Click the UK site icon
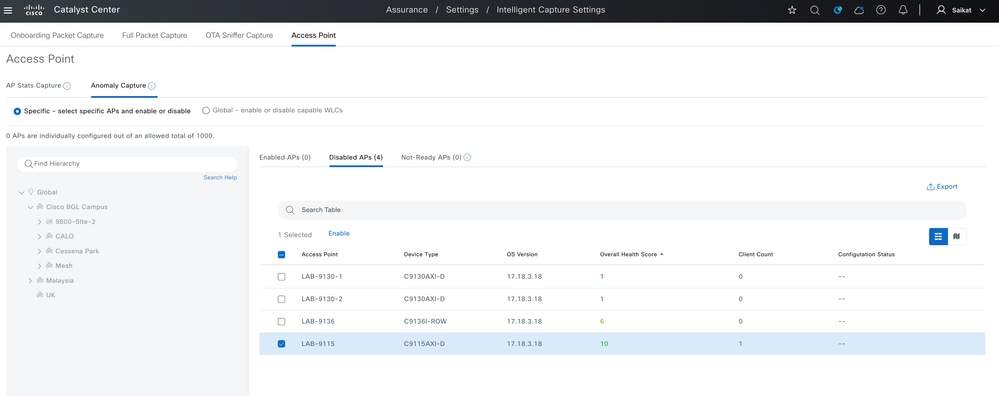 point(40,295)
